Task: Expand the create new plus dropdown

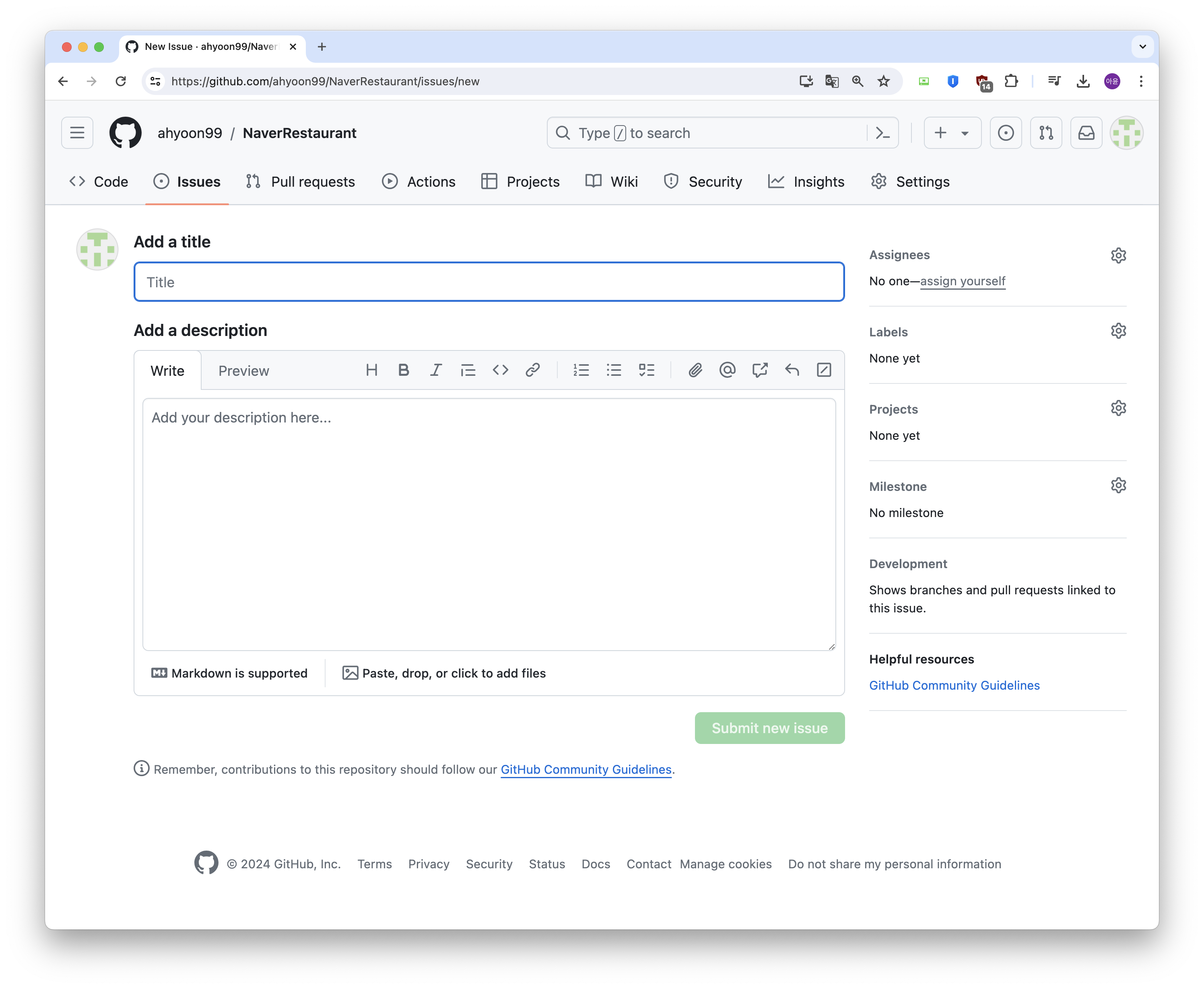Action: (952, 133)
